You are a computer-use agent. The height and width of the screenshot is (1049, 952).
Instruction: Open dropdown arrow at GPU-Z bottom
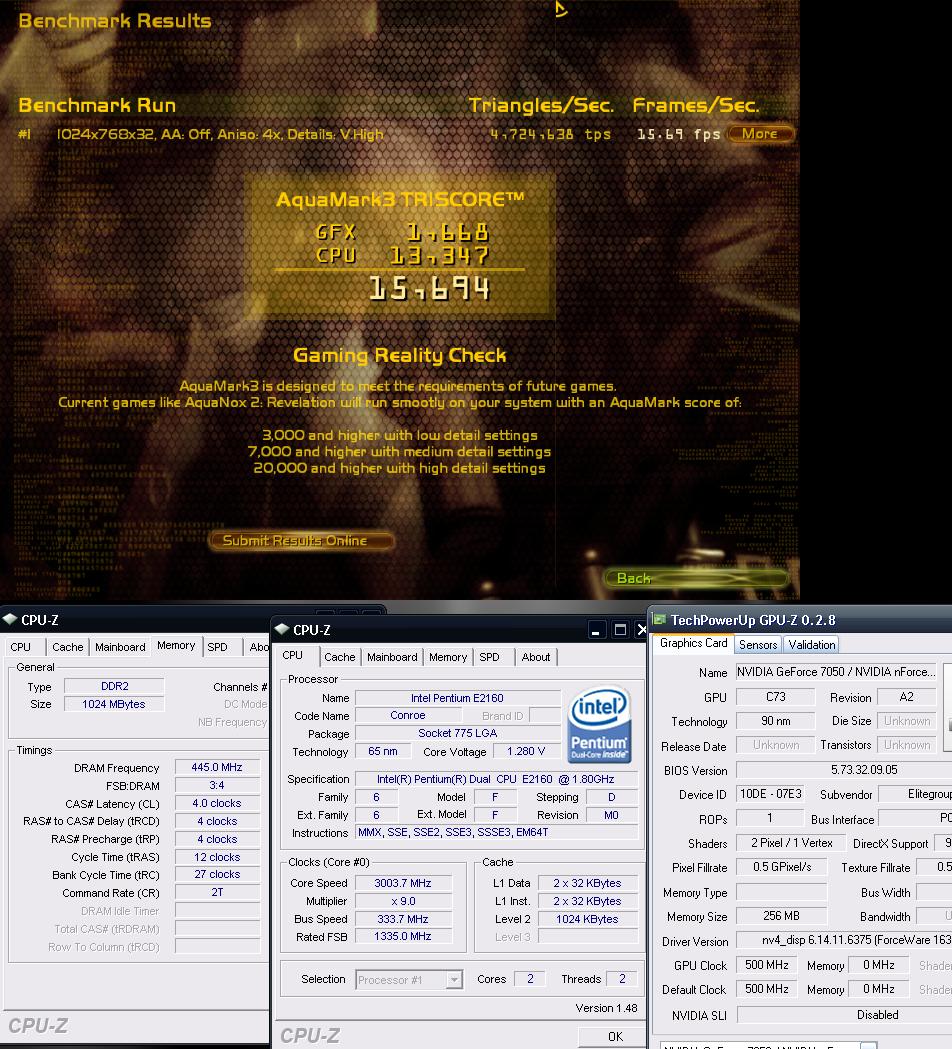[868, 1046]
